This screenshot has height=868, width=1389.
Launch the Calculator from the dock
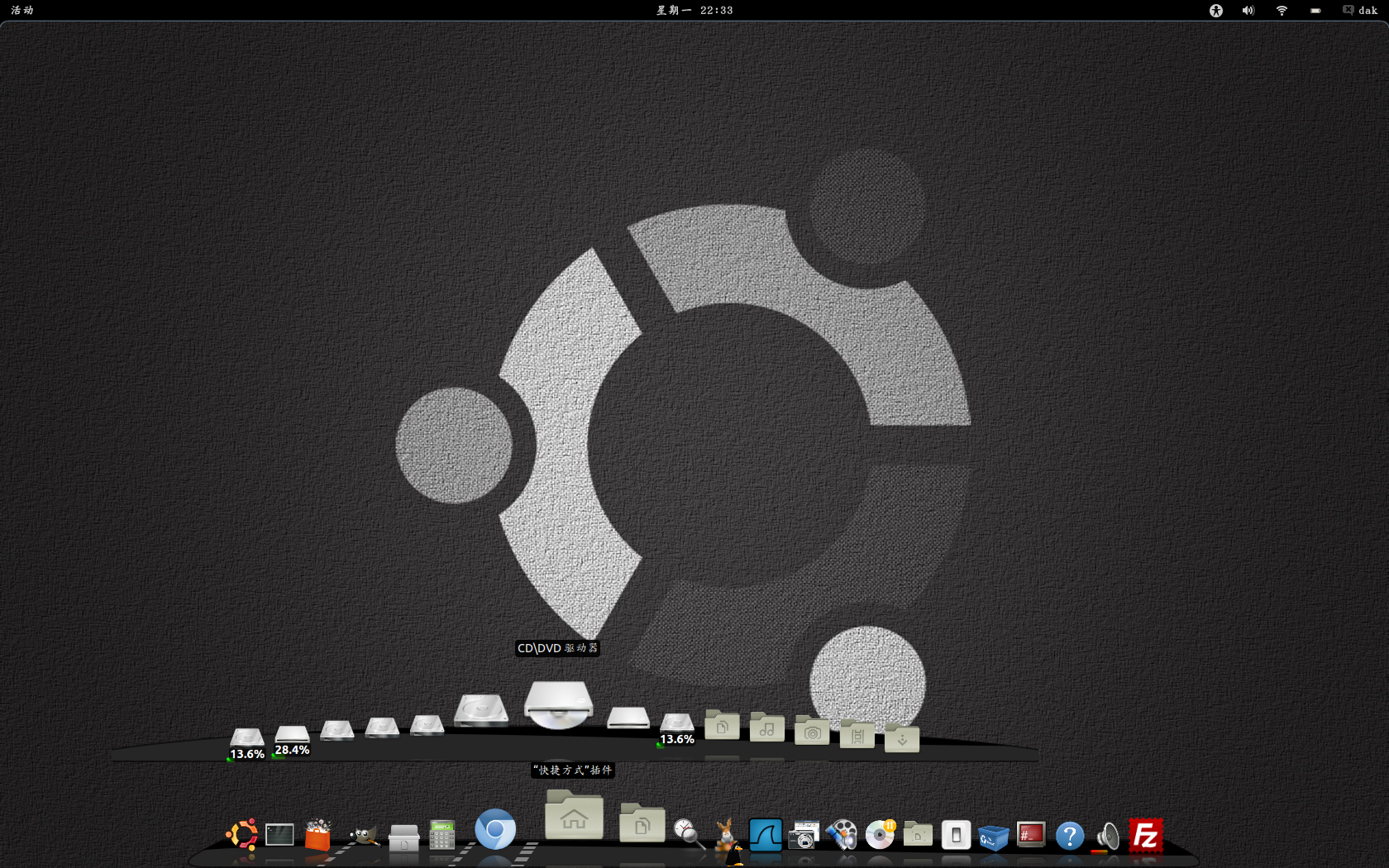click(x=442, y=835)
